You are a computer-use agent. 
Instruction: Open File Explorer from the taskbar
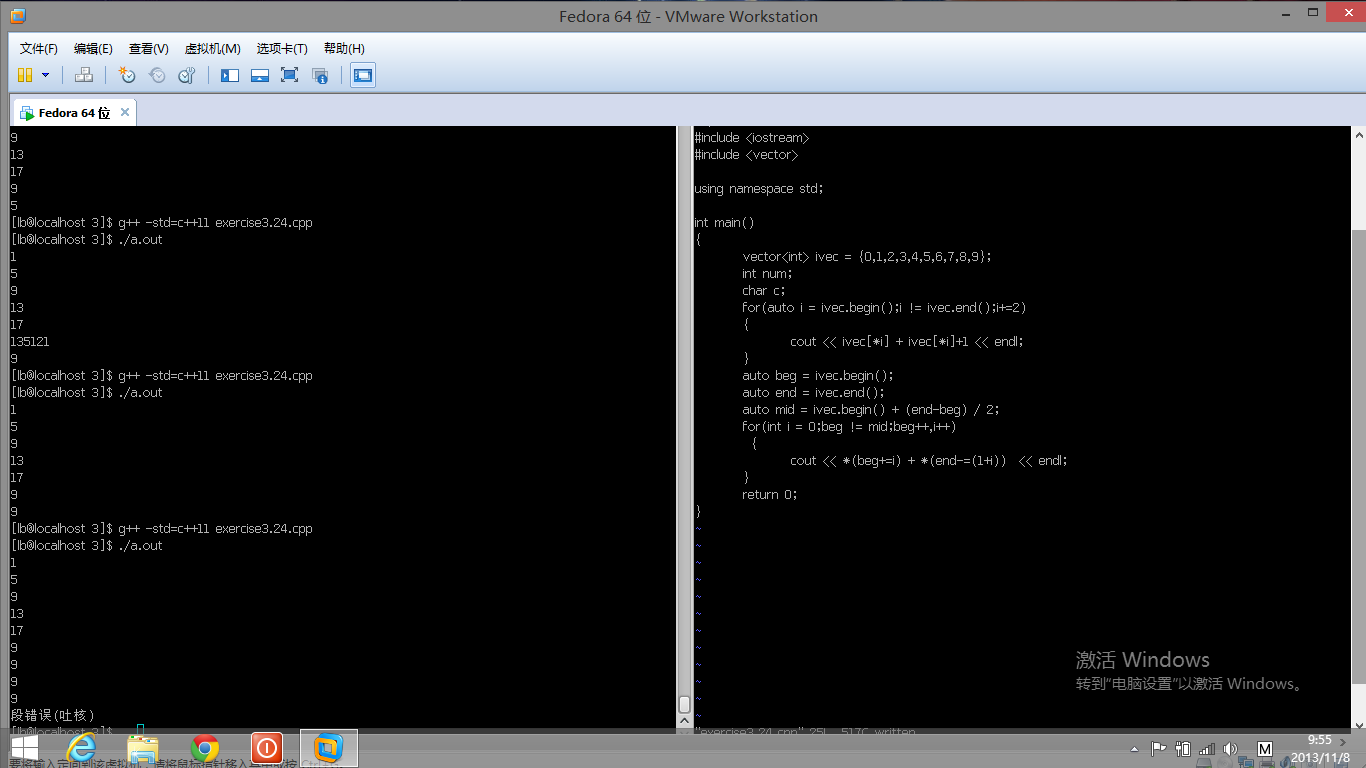(x=143, y=748)
